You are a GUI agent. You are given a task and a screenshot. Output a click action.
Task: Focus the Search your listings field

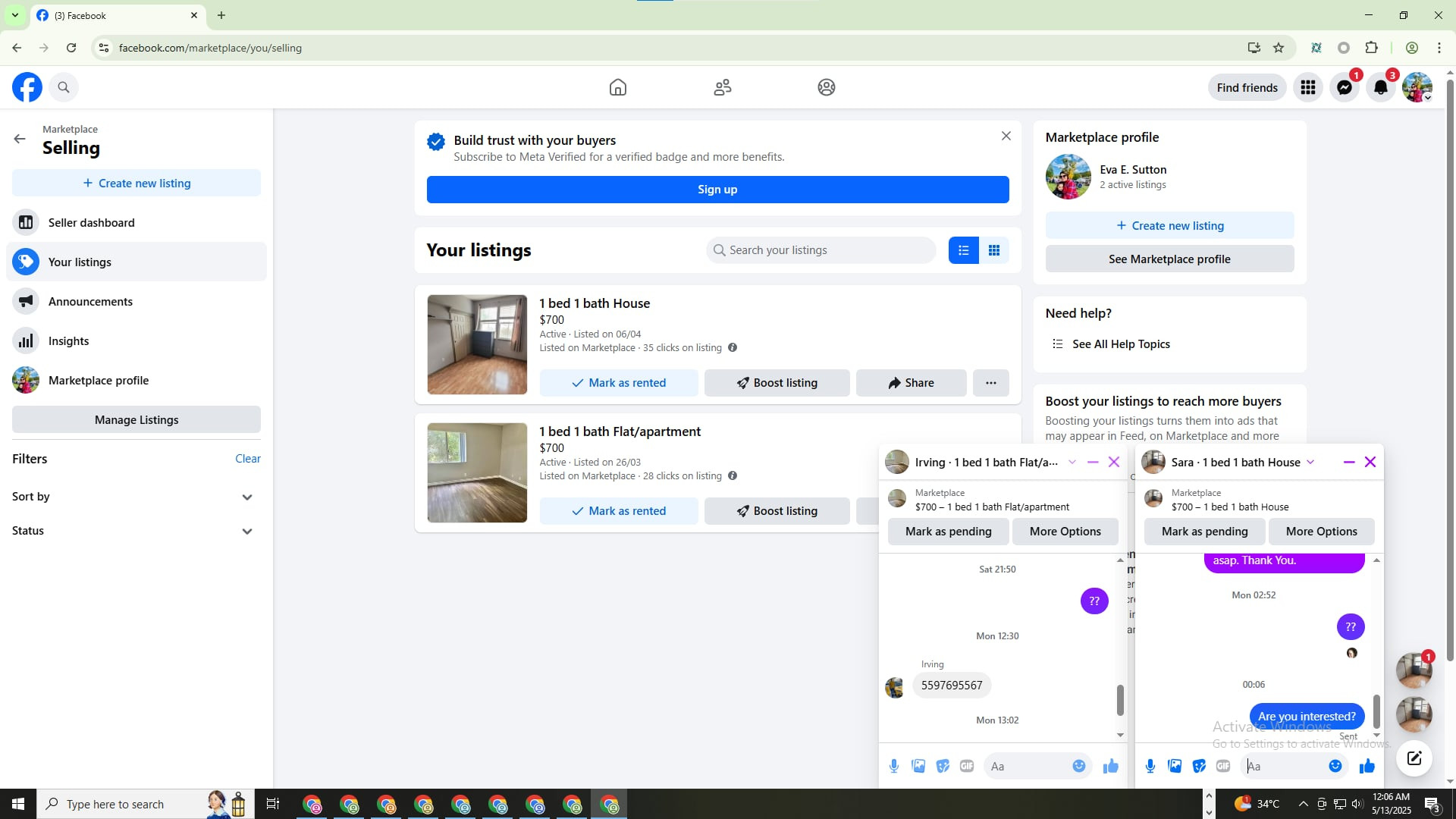[821, 250]
